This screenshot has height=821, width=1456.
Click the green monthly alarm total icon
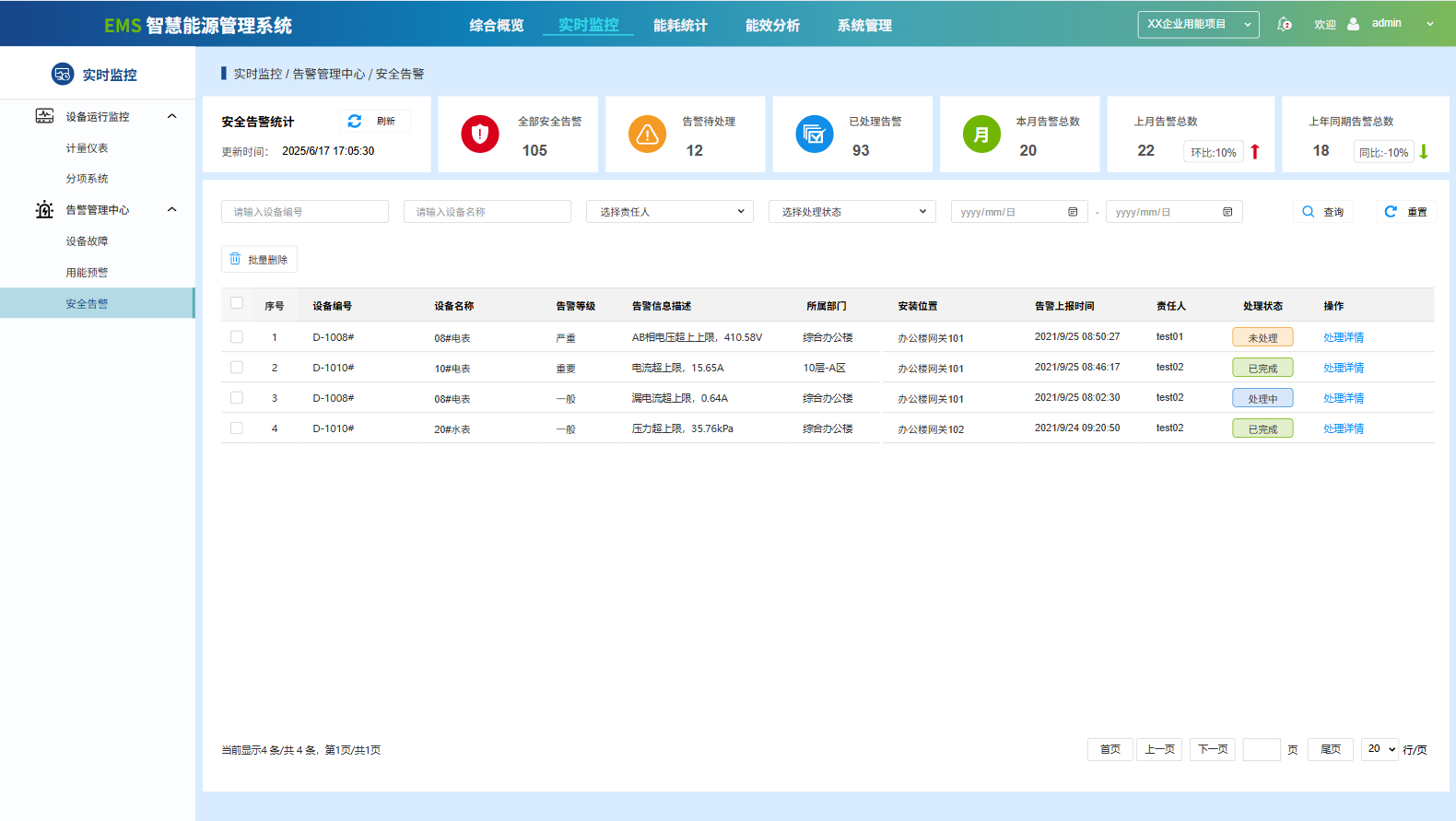tap(981, 135)
